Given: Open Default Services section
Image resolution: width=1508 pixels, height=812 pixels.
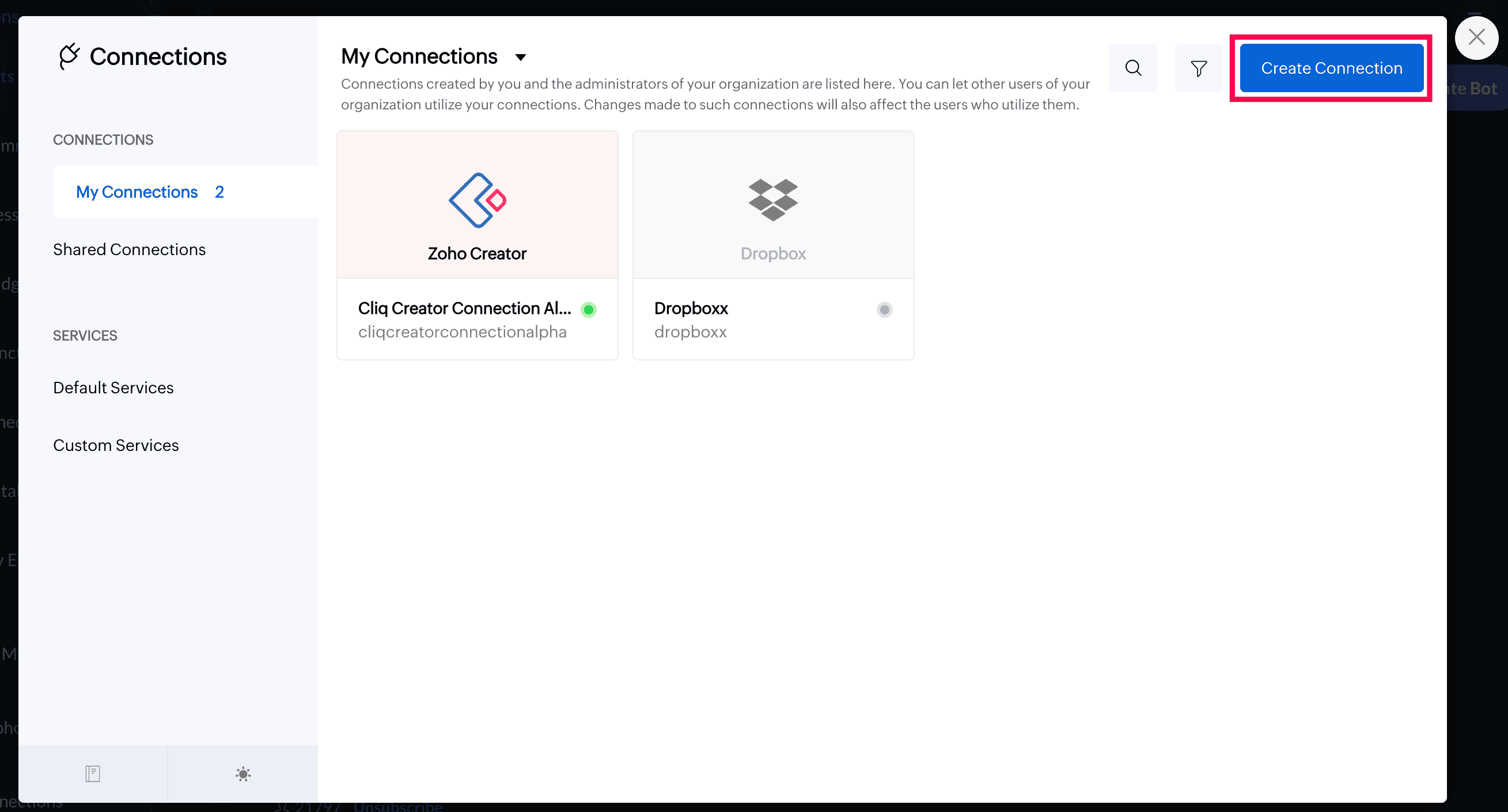Looking at the screenshot, I should [x=113, y=388].
